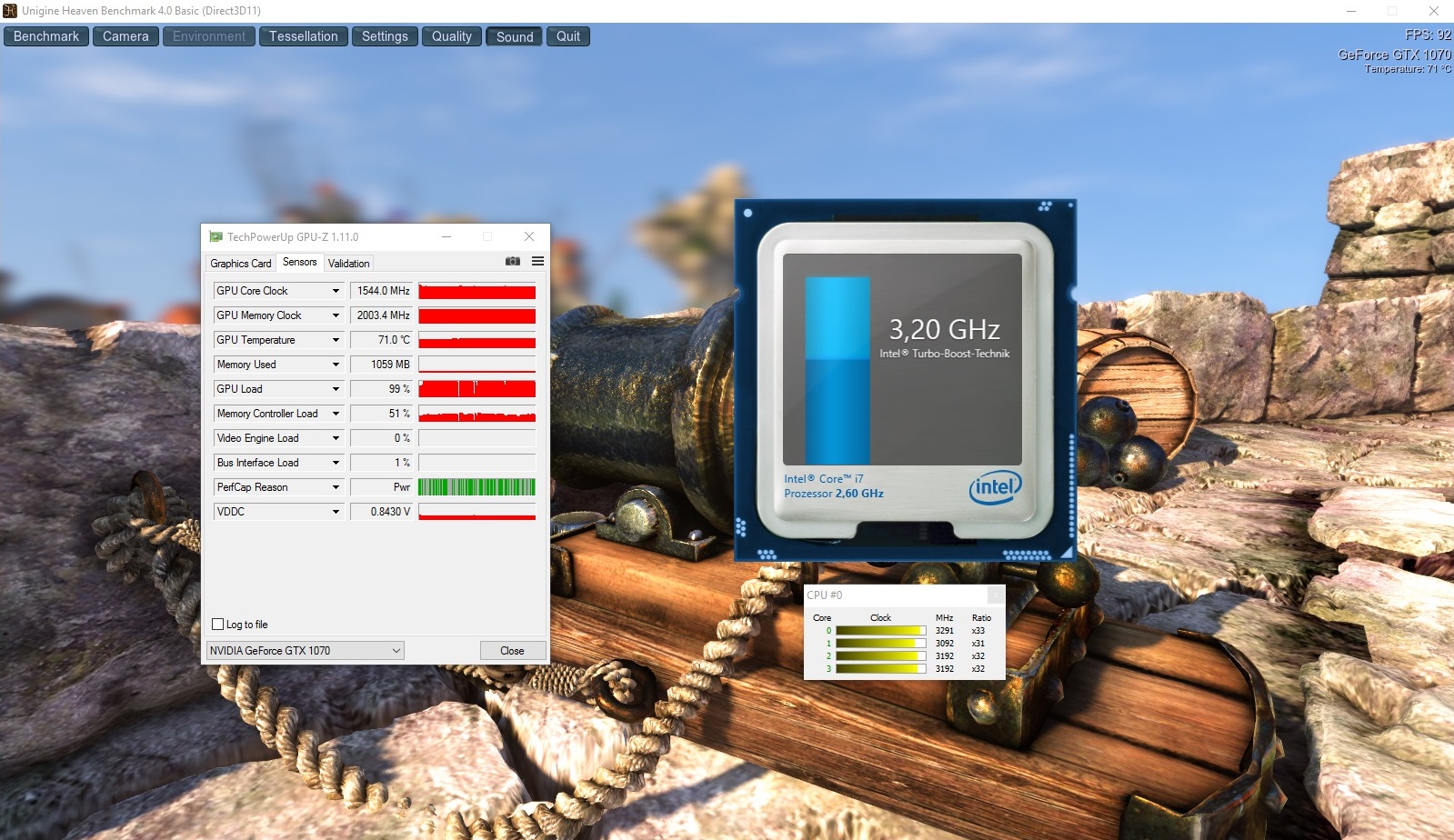
Task: Click the 99 % GPU load value
Action: [382, 389]
